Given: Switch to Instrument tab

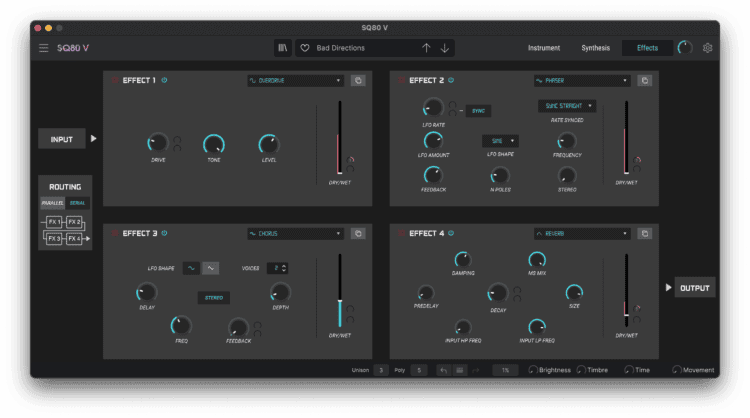Looking at the screenshot, I should click(x=544, y=48).
